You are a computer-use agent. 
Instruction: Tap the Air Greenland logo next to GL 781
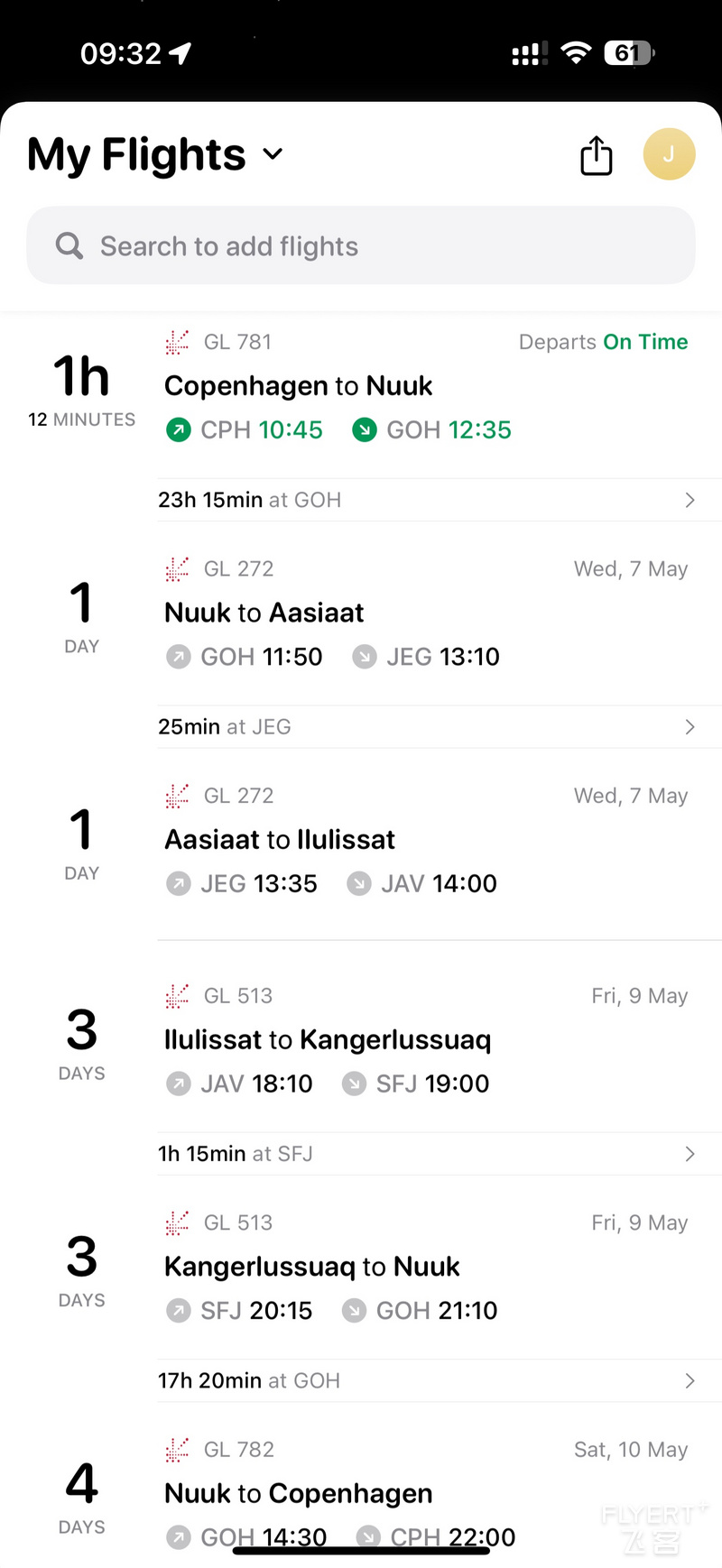click(177, 342)
